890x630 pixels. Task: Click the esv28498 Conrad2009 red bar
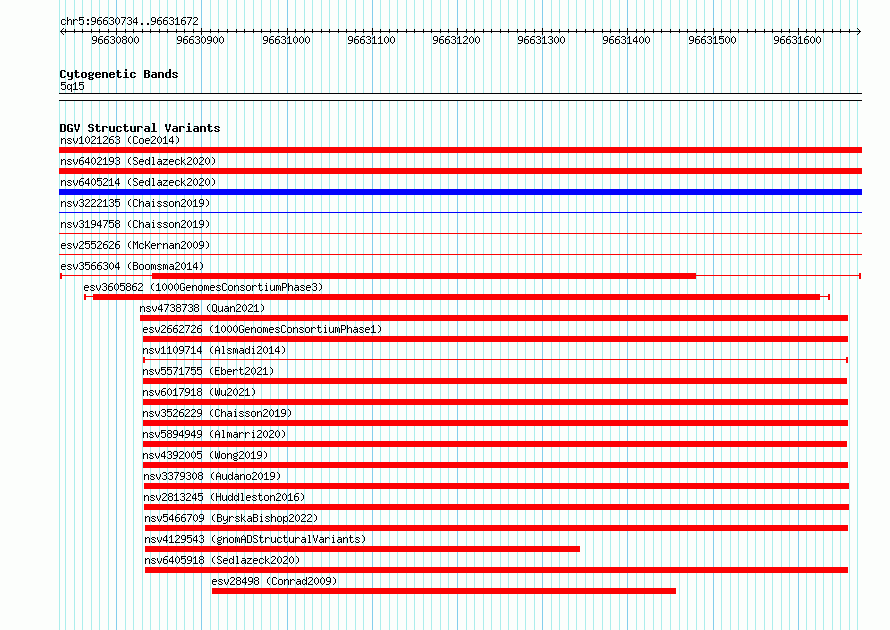pyautogui.click(x=444, y=591)
